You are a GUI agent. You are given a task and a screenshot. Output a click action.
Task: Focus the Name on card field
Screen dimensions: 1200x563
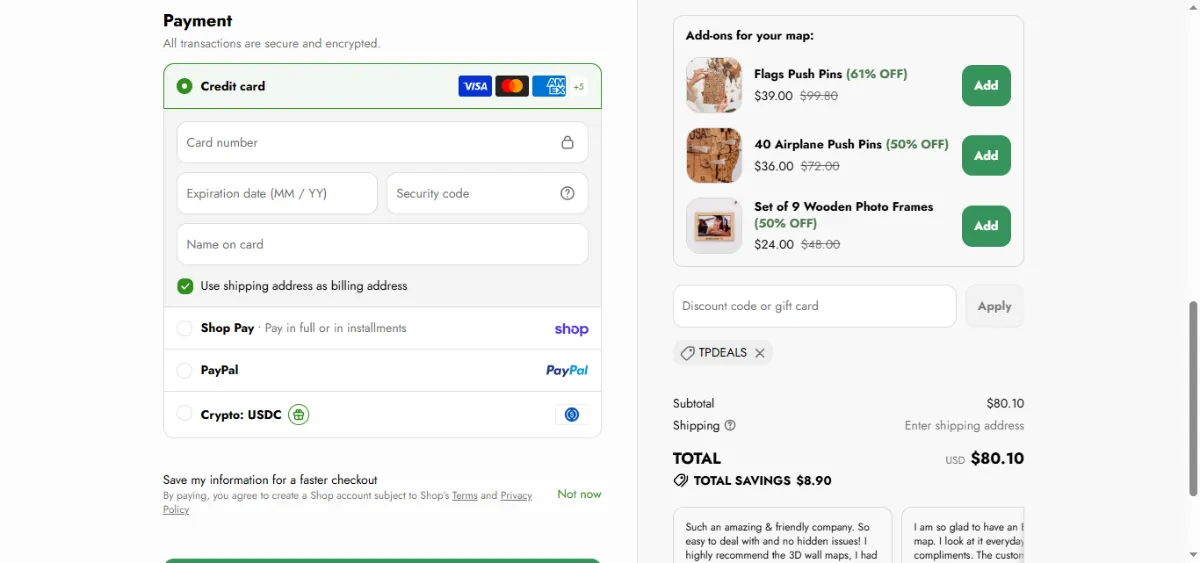click(x=382, y=244)
